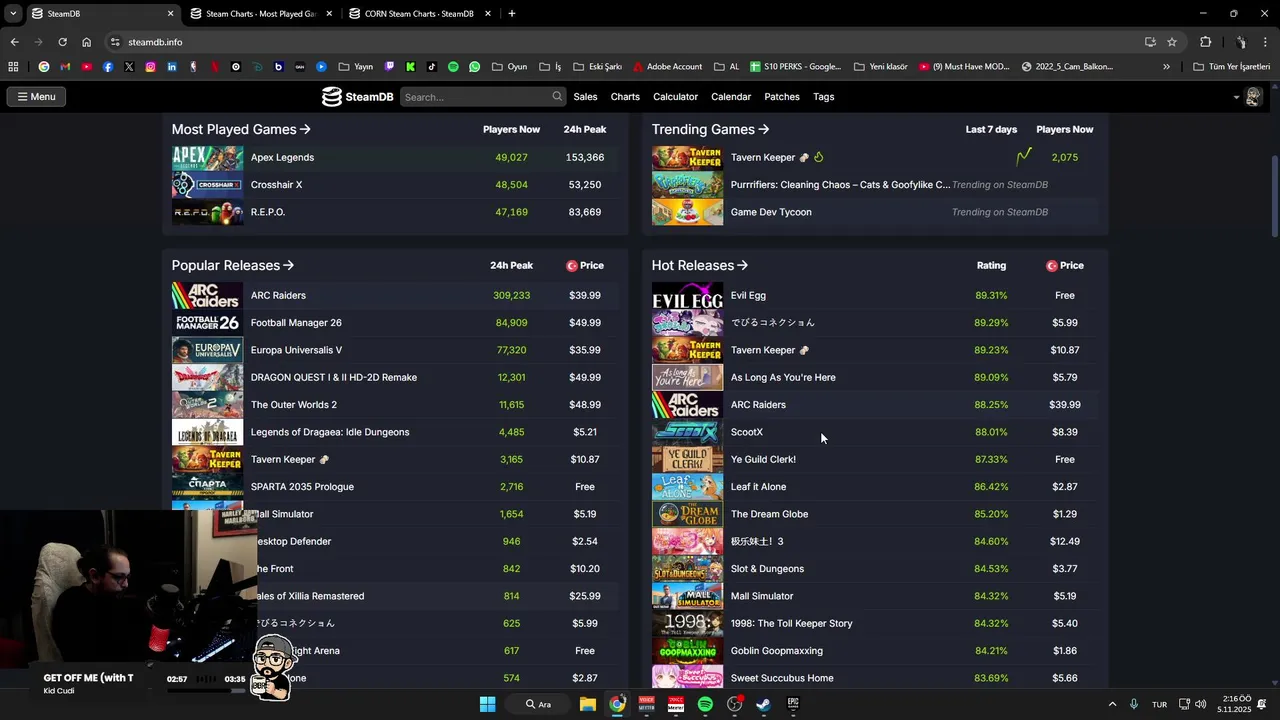Show more bookmarks with the chevron
The height and width of the screenshot is (720, 1280).
[1166, 67]
